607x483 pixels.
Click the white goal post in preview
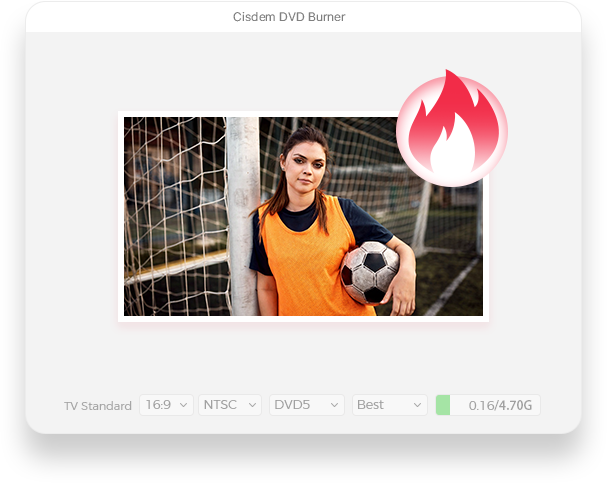[243, 216]
